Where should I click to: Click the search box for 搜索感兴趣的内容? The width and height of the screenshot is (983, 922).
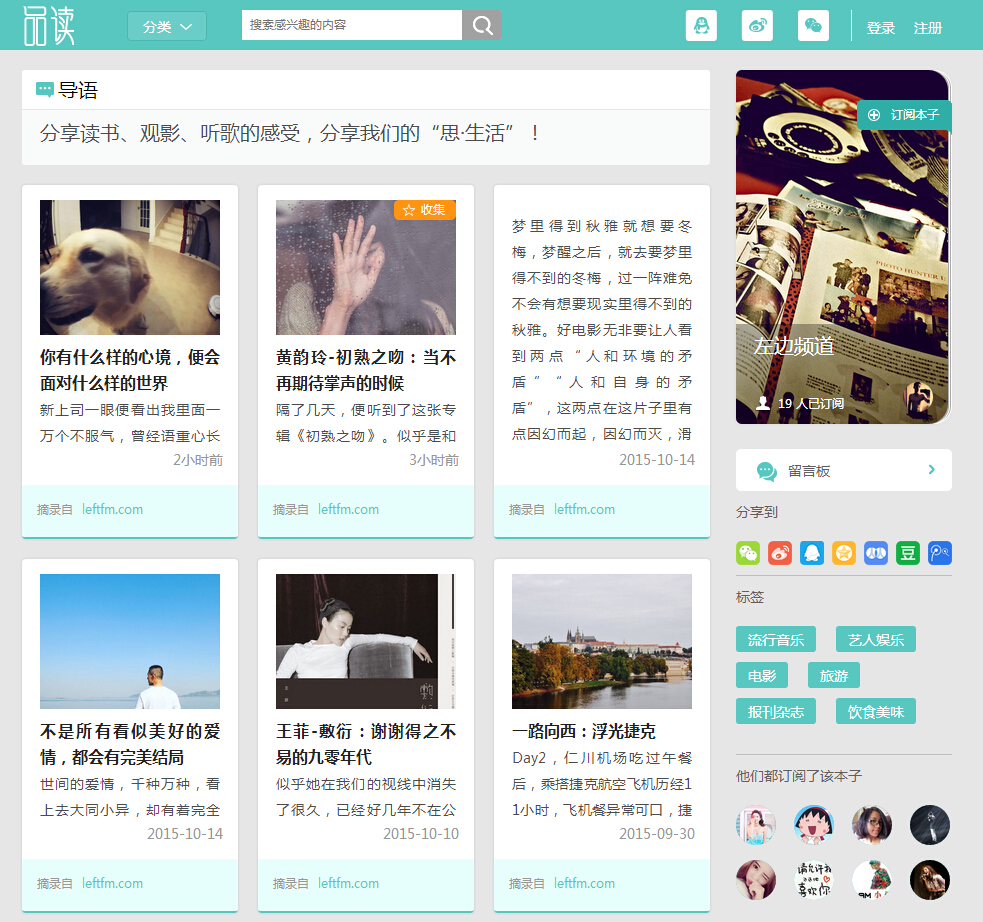click(x=351, y=25)
